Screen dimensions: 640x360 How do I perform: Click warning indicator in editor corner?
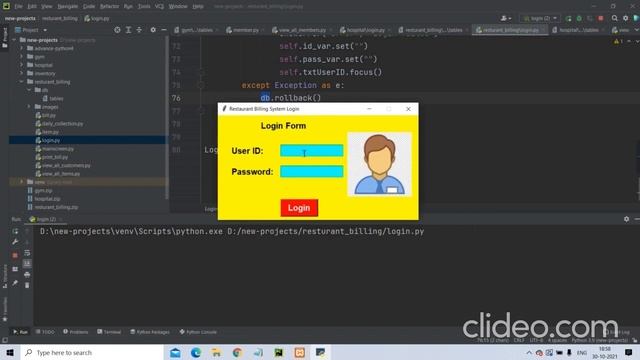[618, 41]
